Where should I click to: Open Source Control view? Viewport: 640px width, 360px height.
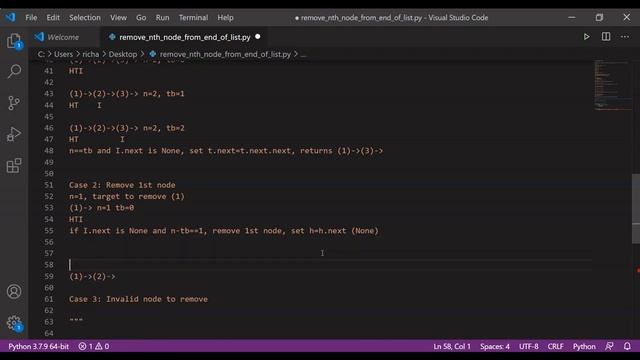[14, 102]
